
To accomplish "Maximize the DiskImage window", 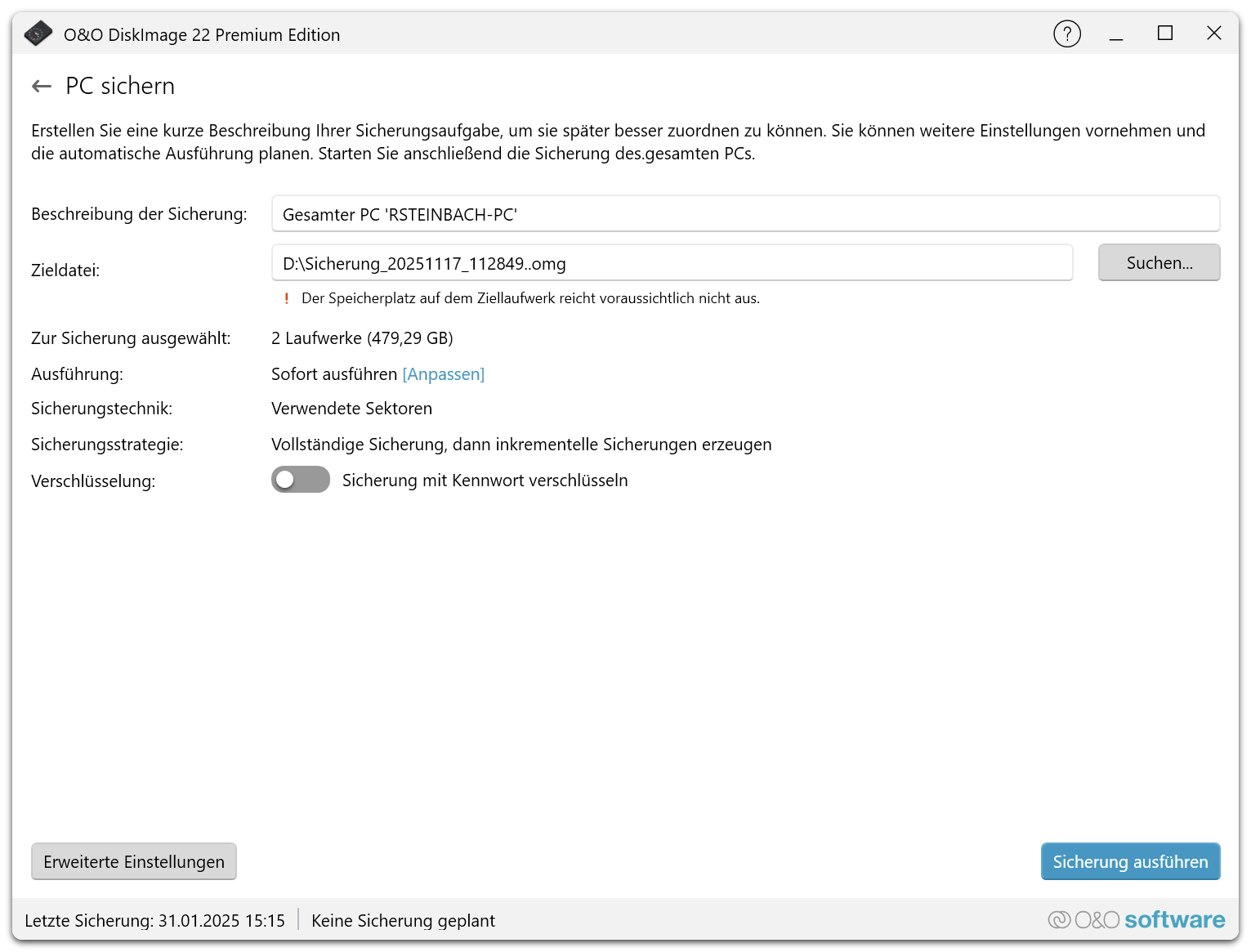I will tap(1165, 34).
